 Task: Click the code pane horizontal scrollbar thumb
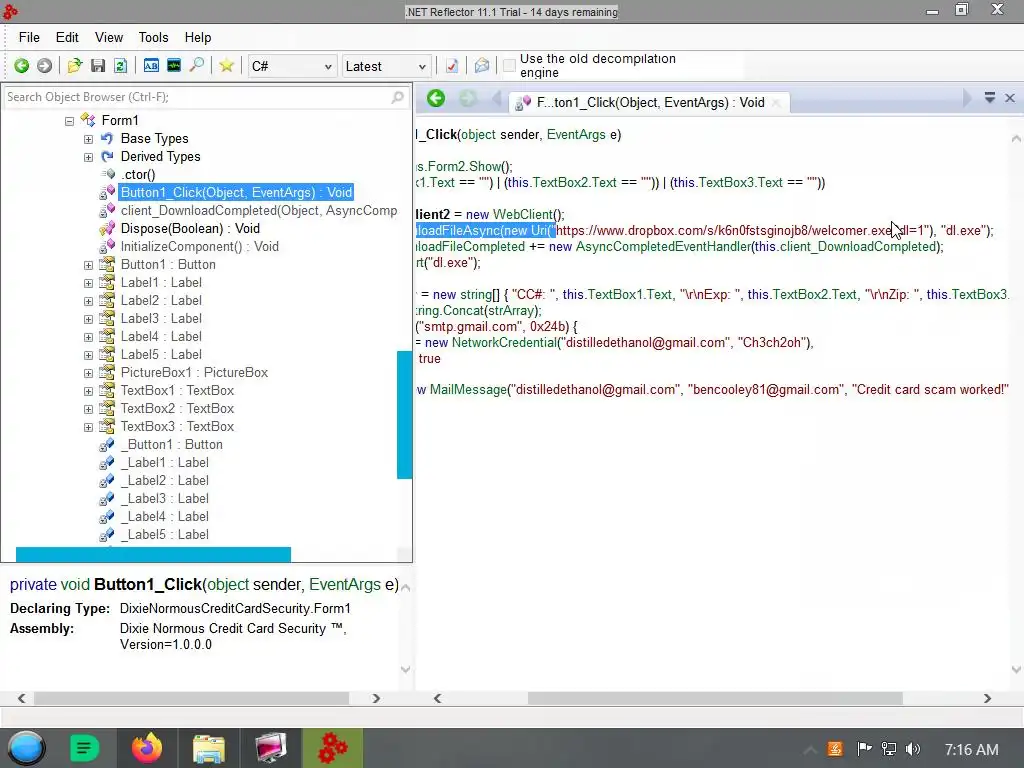click(x=715, y=699)
